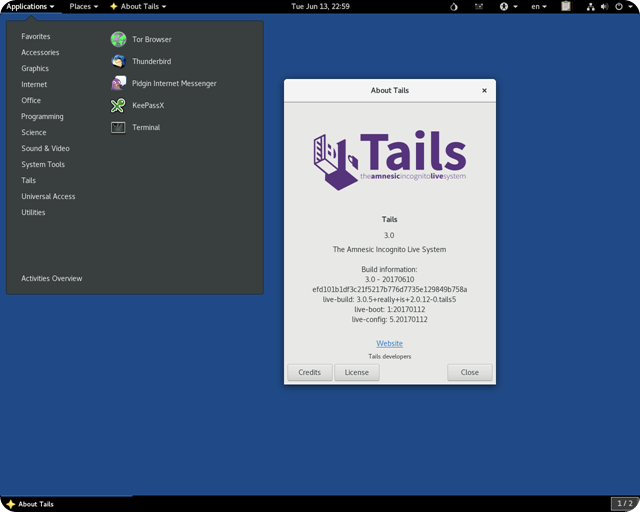
Task: Select the Sound & Video category
Action: click(x=46, y=148)
